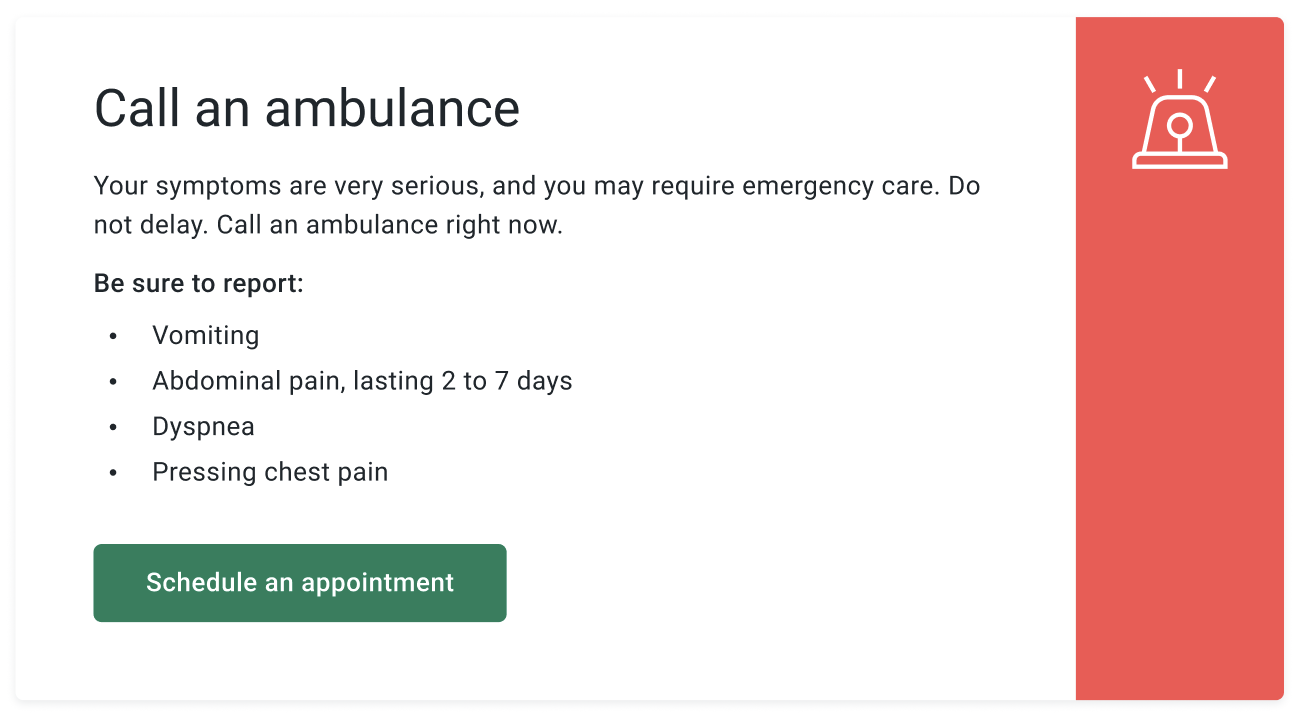Select the bullet beside Vomiting
The height and width of the screenshot is (714, 1296).
pos(112,337)
